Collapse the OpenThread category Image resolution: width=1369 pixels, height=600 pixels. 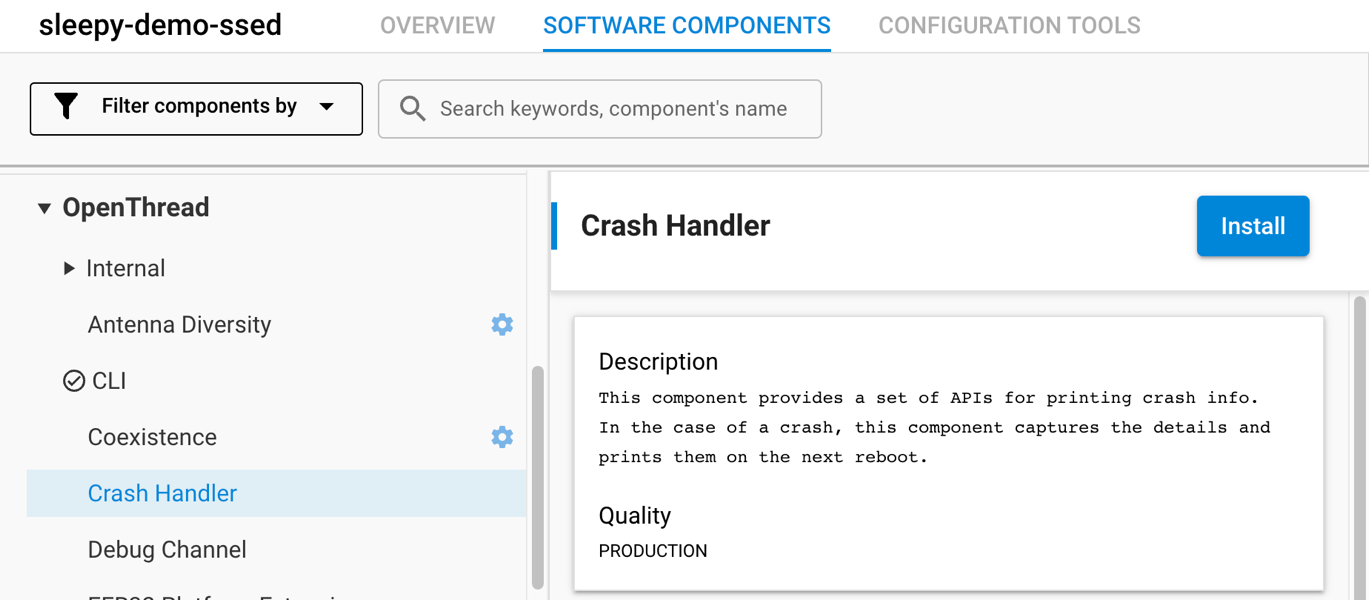[44, 207]
